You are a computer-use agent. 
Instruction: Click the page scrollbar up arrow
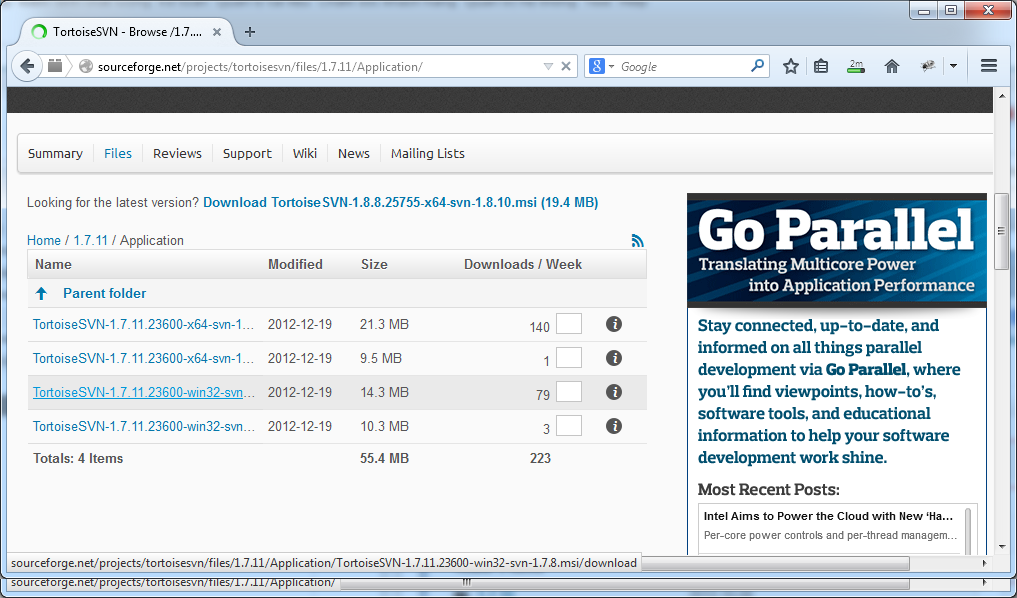pos(1001,97)
